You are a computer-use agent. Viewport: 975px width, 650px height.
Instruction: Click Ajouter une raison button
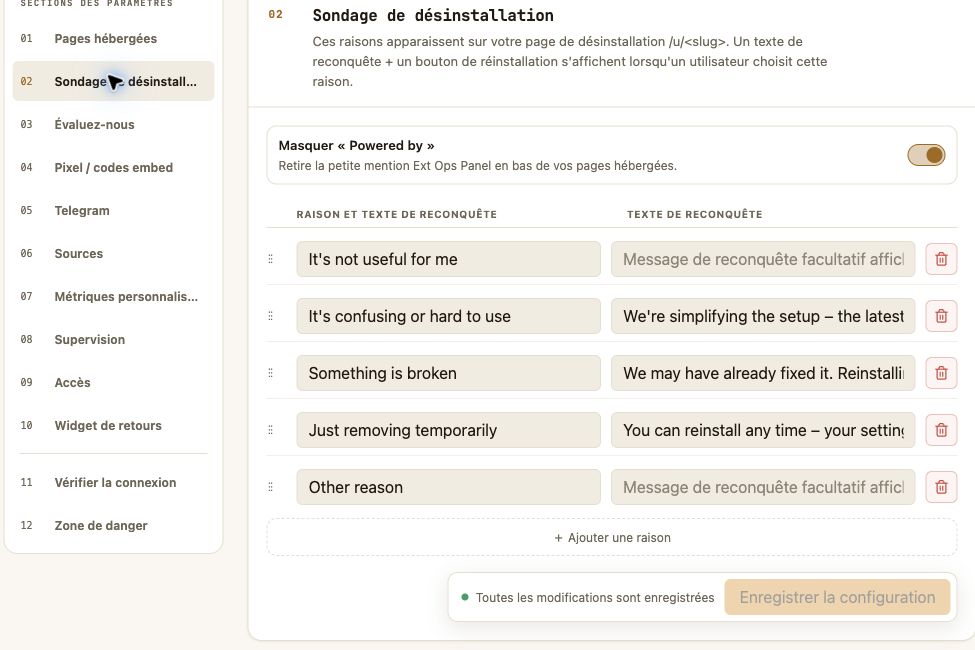point(612,537)
